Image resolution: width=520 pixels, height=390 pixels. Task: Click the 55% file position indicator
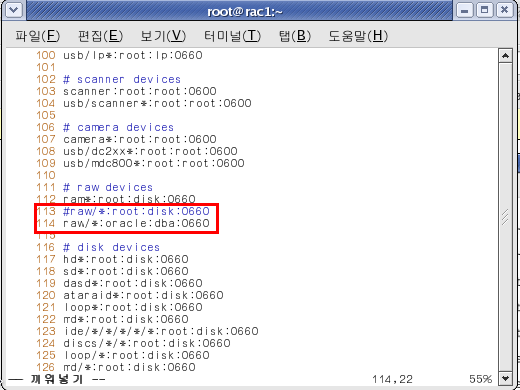pyautogui.click(x=480, y=379)
